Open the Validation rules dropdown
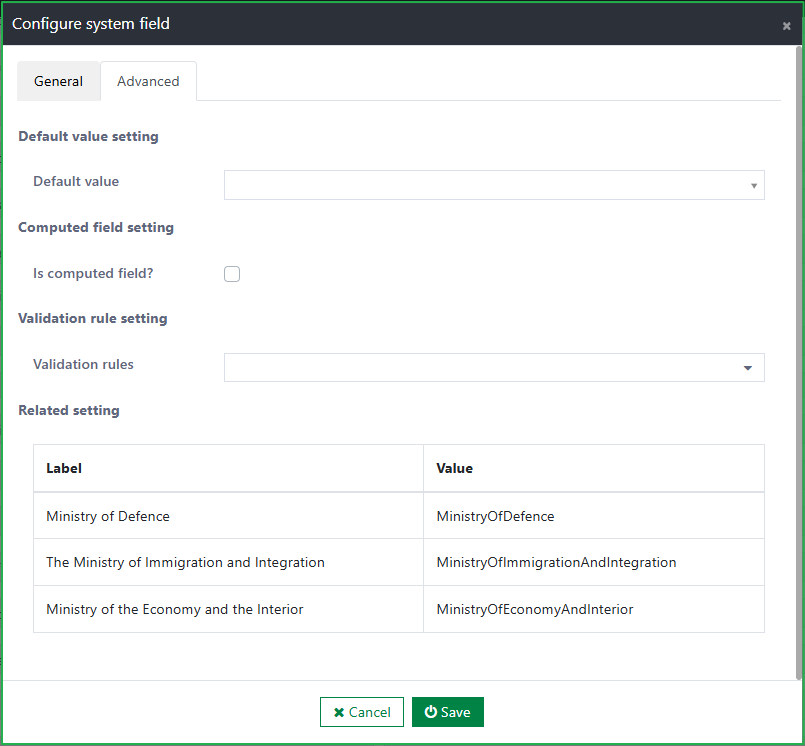This screenshot has width=805, height=746. (494, 368)
